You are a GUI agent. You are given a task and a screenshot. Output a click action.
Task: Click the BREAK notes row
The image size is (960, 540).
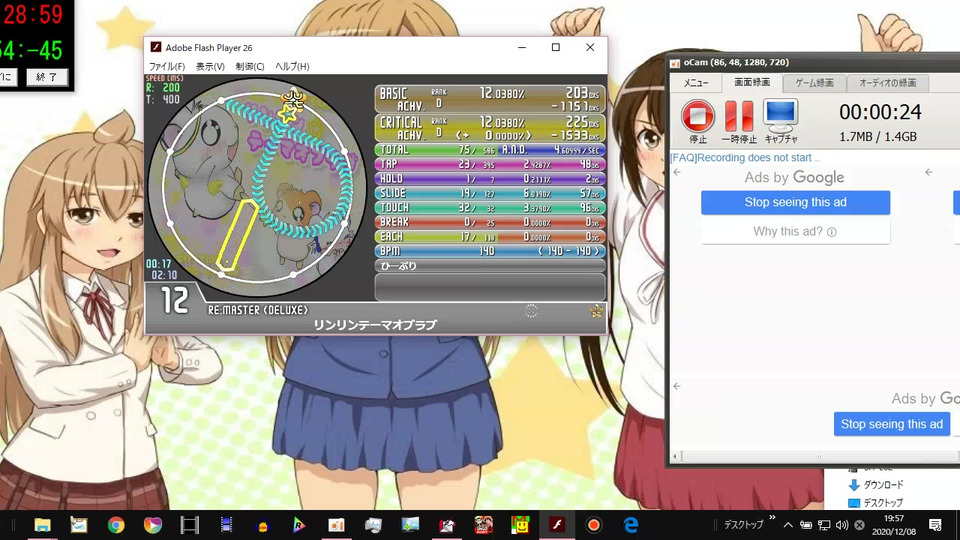coord(490,222)
